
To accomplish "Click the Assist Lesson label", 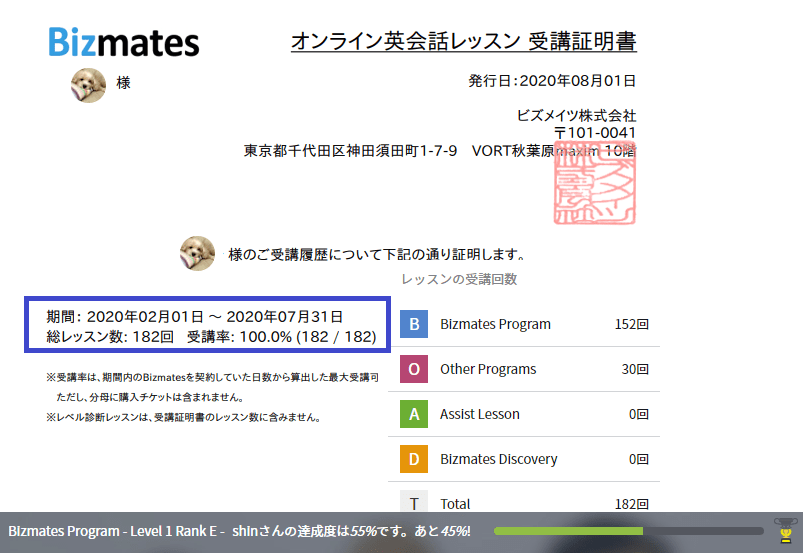I will [479, 414].
